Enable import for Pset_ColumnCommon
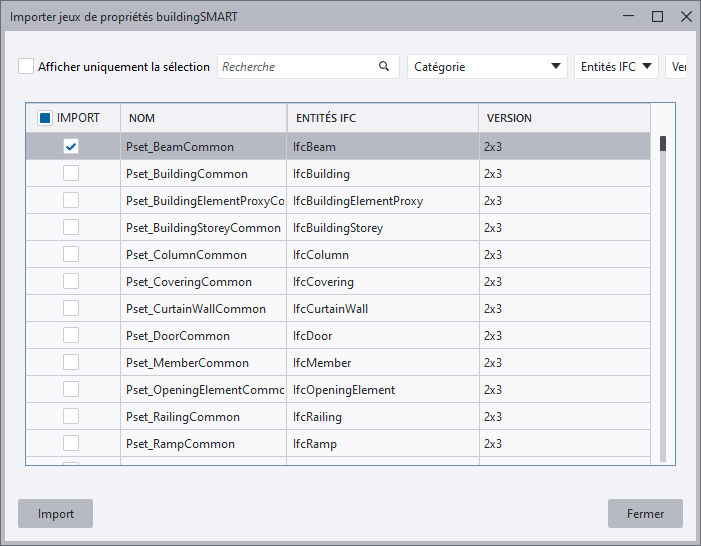 pyautogui.click(x=71, y=255)
